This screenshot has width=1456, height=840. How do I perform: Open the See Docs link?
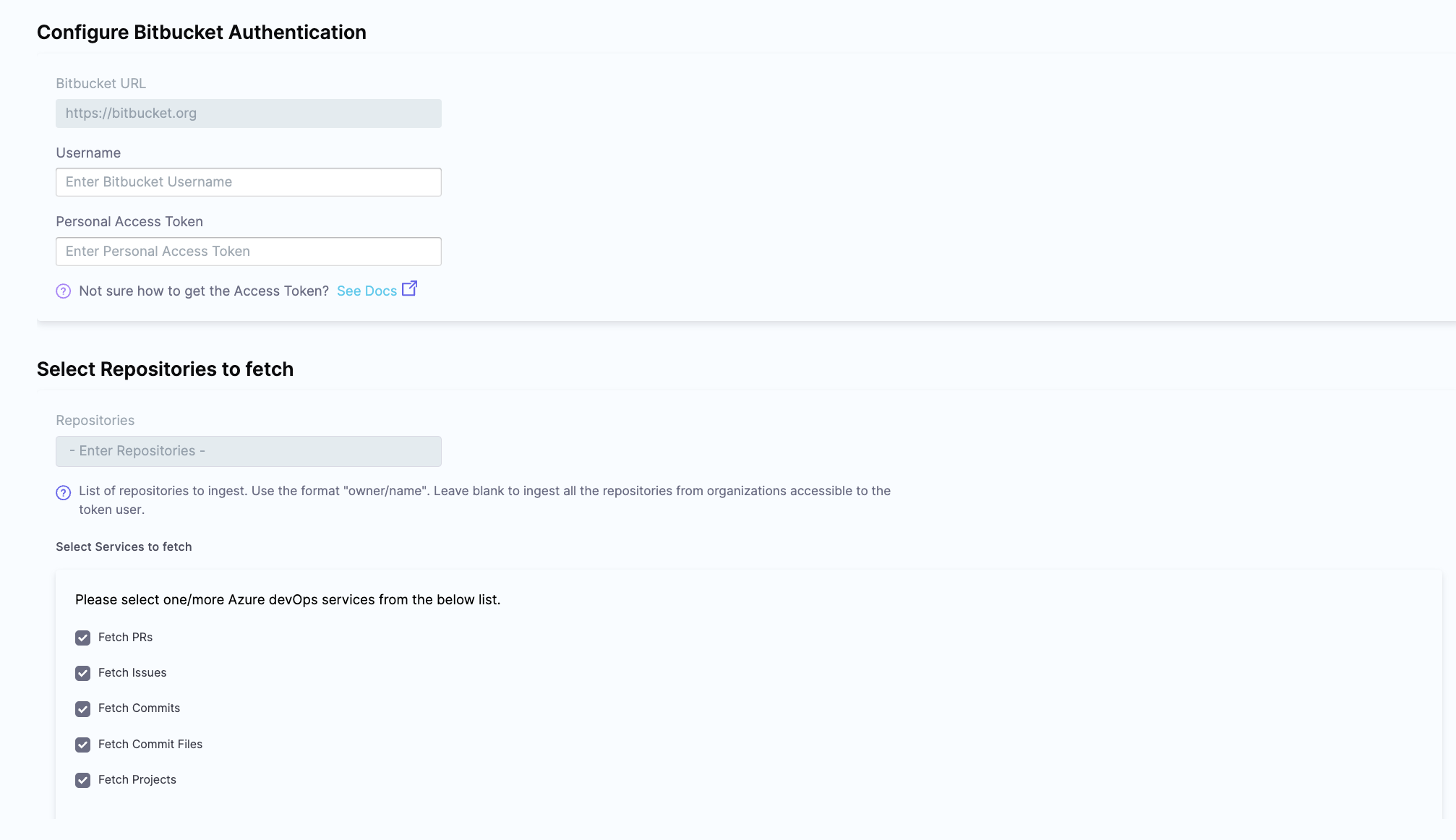pos(367,291)
